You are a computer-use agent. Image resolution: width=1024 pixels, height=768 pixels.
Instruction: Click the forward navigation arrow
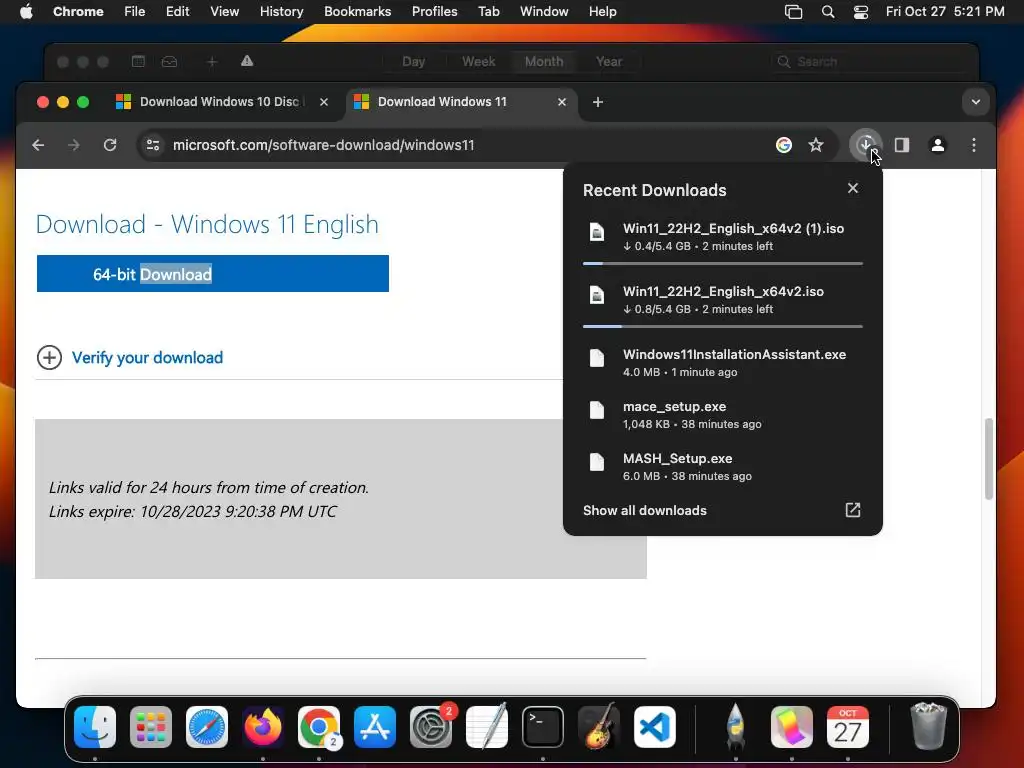pyautogui.click(x=74, y=145)
